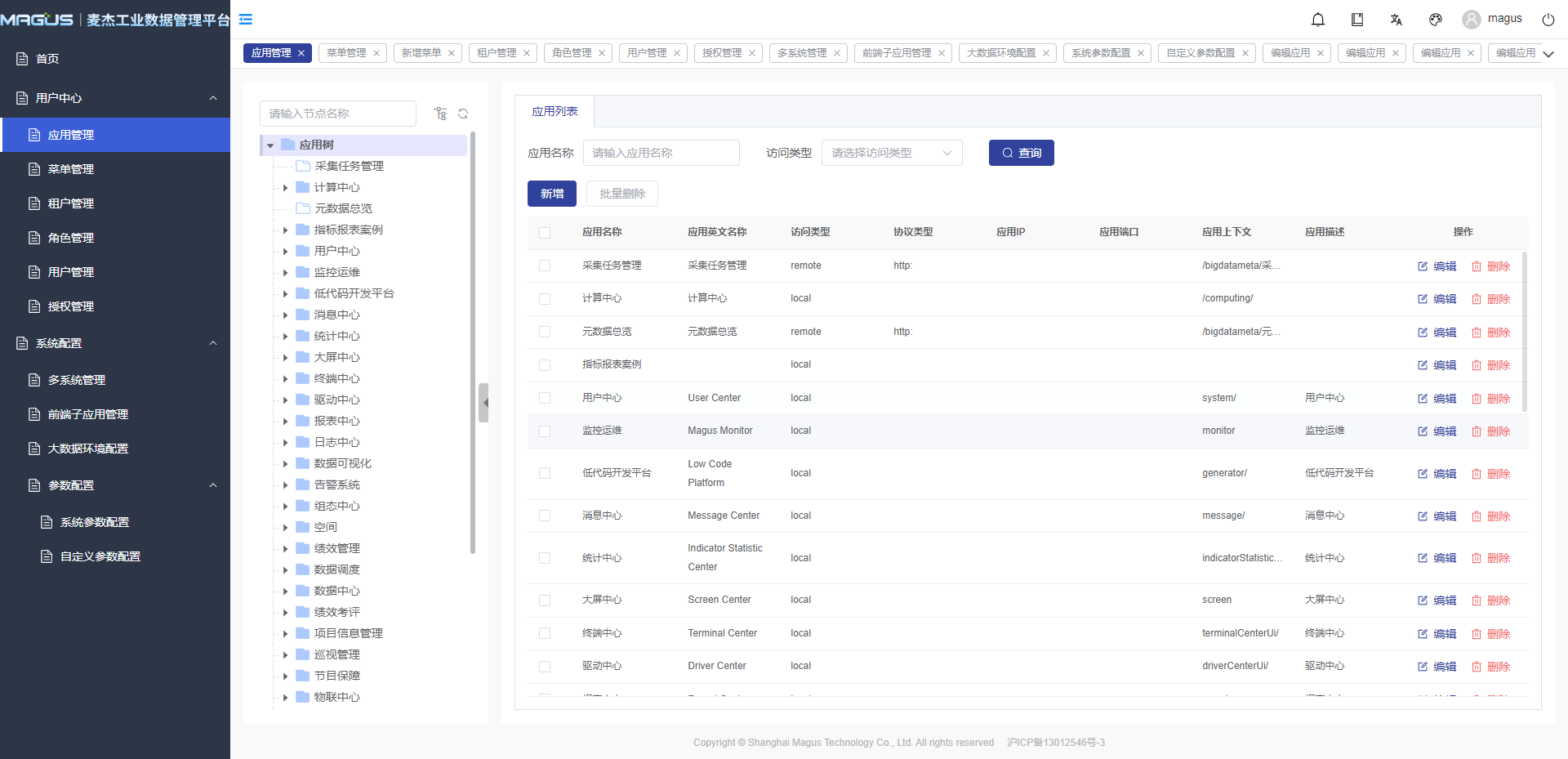Check the checkbox for 计算中心 row
This screenshot has width=1568, height=759.
[545, 299]
